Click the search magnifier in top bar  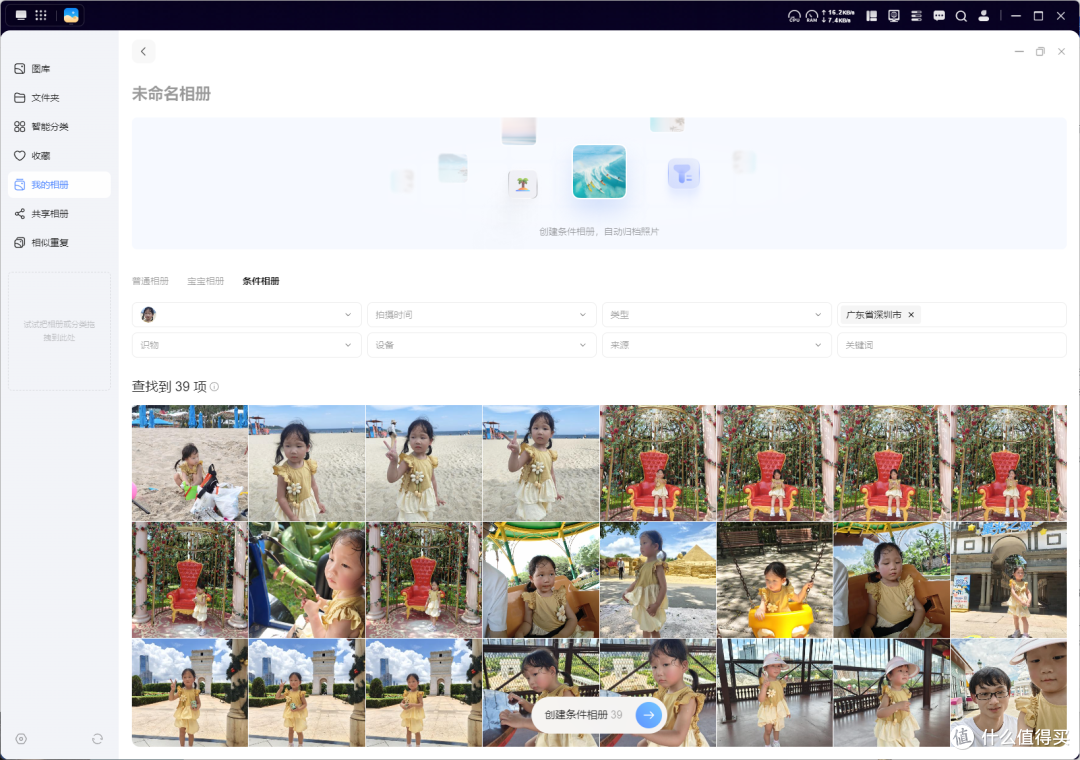click(x=961, y=16)
